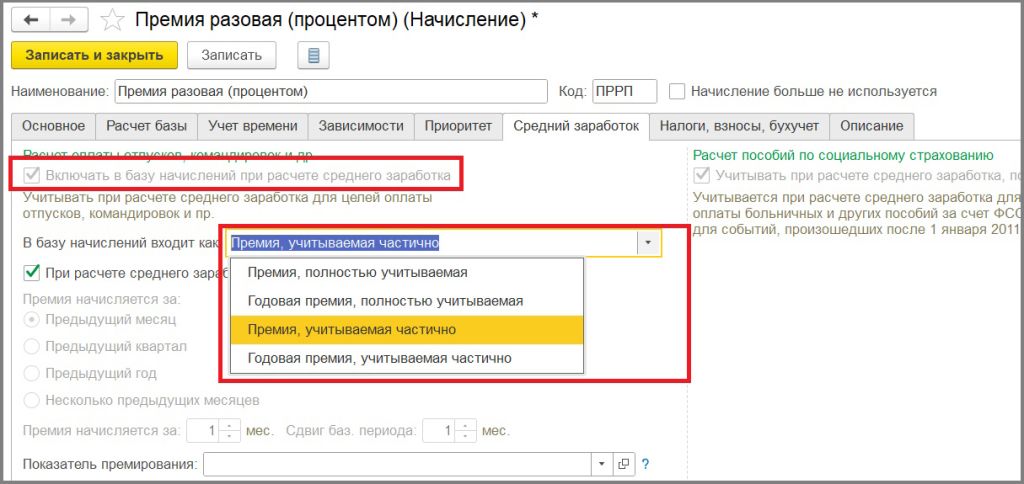Choose Годовая премия, полностью учитываемая option

[x=408, y=301]
